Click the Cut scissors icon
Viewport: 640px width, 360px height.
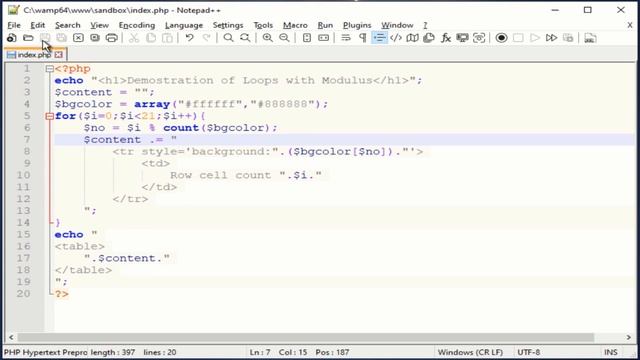(134, 38)
